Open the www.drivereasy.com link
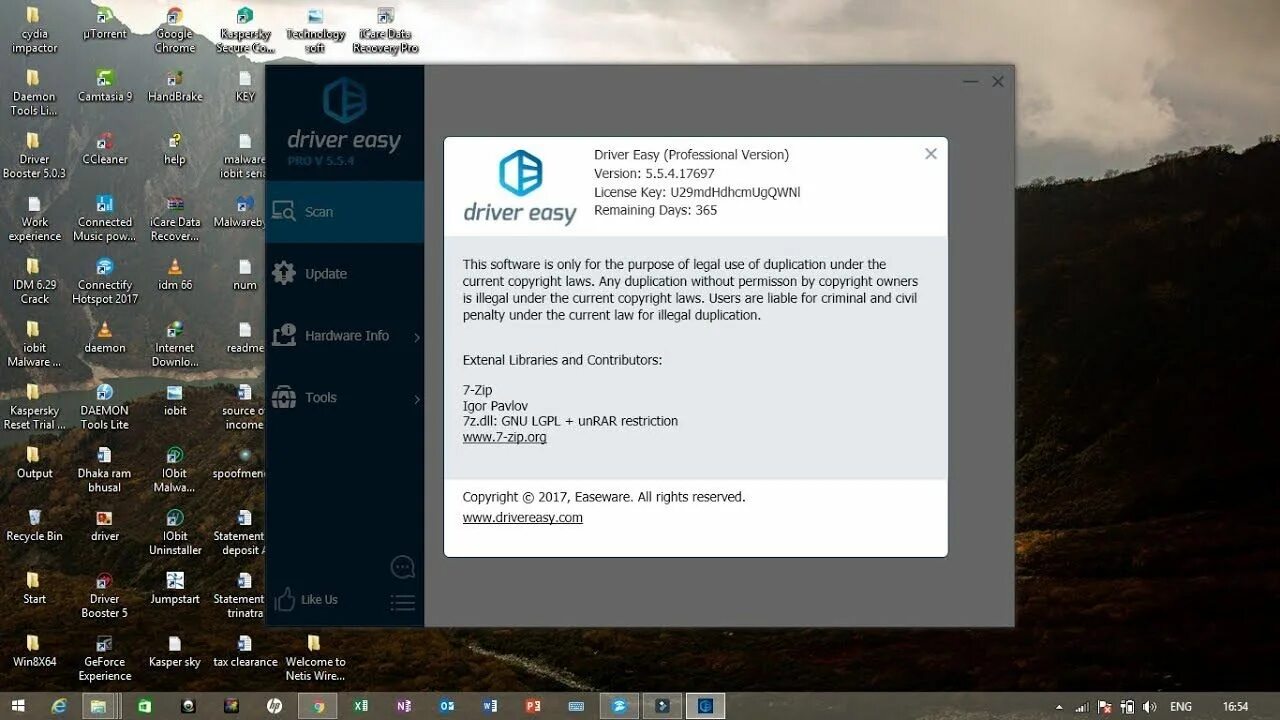The height and width of the screenshot is (720, 1280). (522, 518)
